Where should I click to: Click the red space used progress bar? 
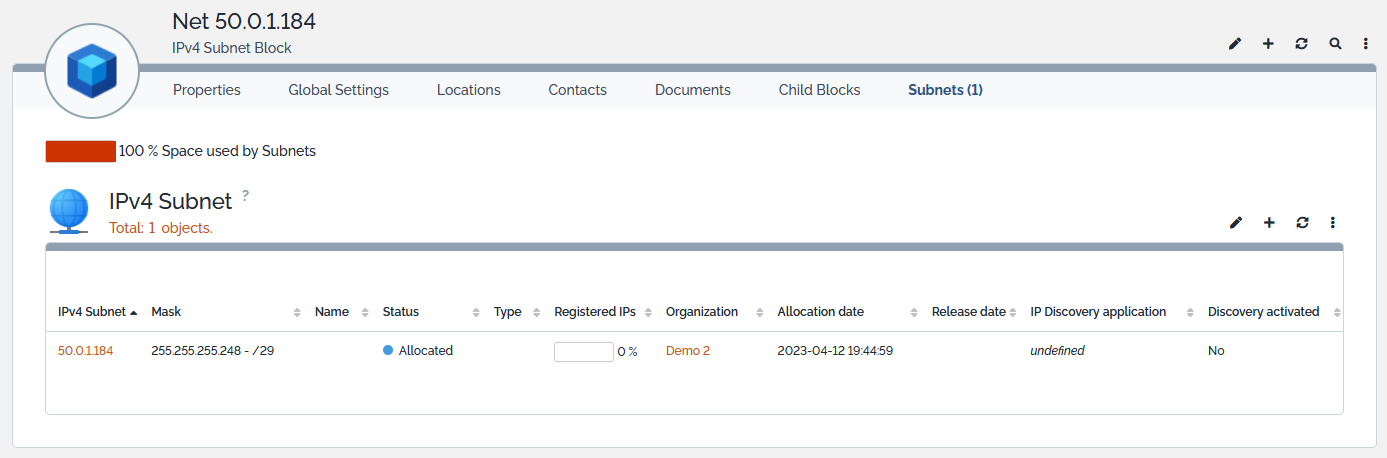tap(81, 152)
